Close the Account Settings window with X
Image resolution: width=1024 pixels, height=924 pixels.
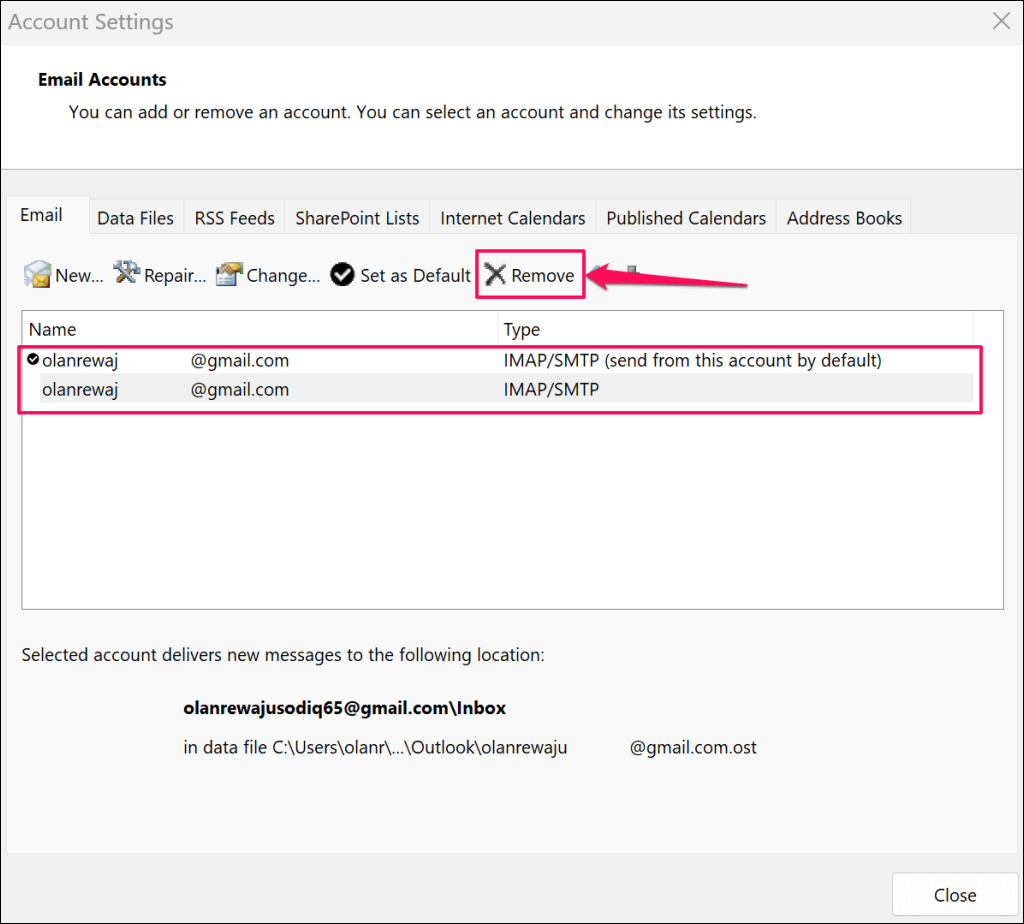point(999,20)
